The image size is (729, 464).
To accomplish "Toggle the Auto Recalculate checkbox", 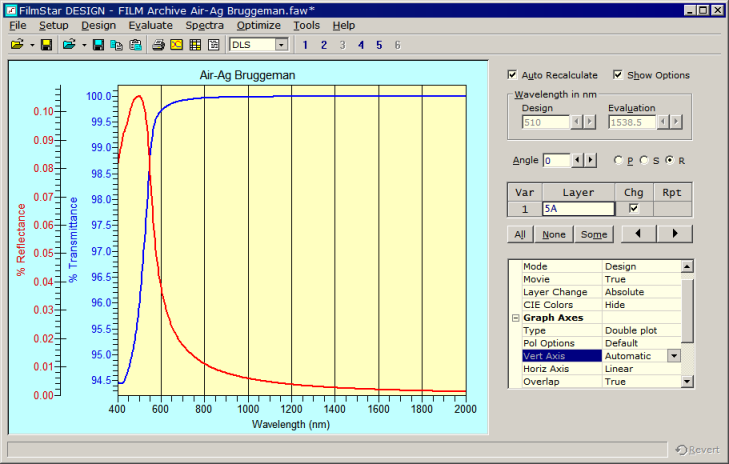I will [512, 75].
